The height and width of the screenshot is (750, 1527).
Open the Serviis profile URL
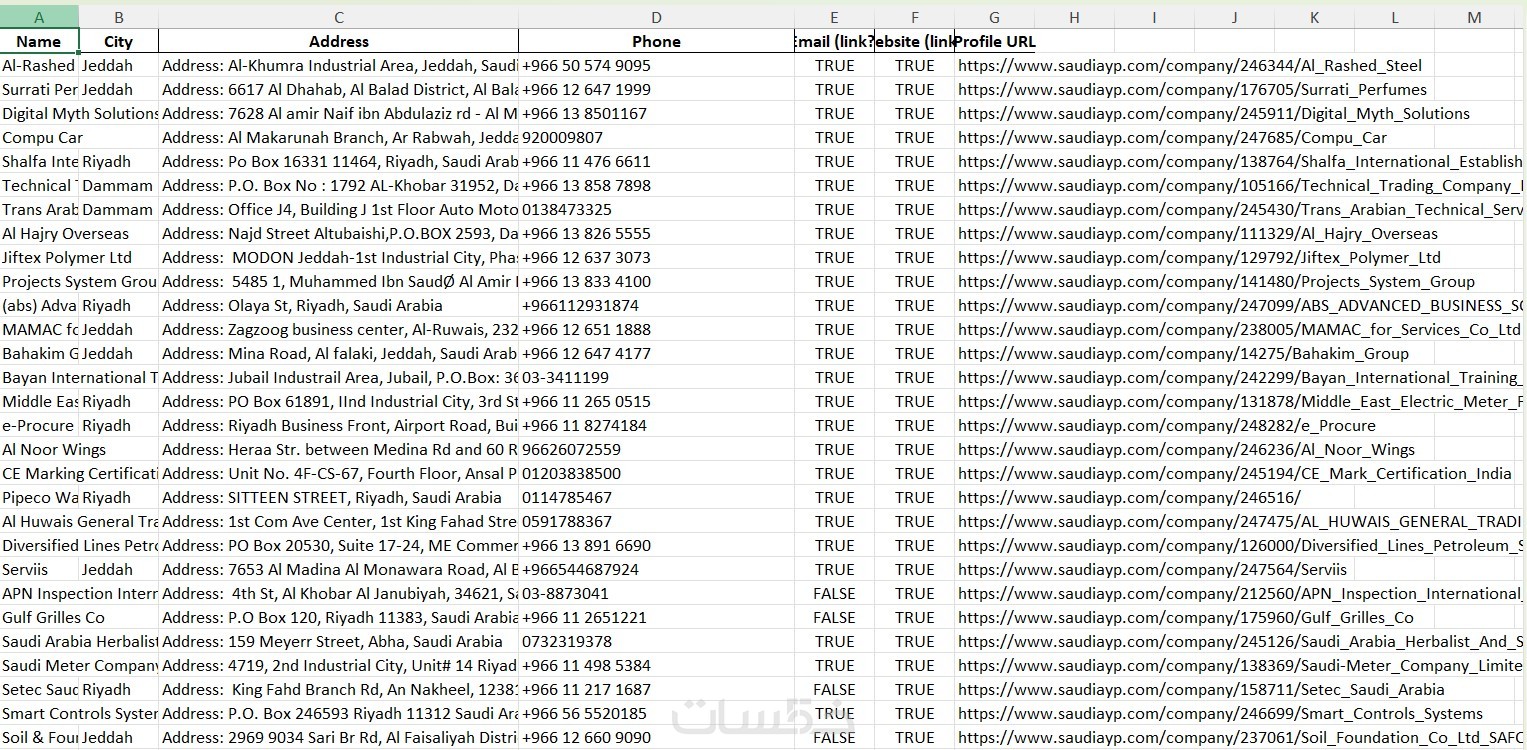[x=1152, y=569]
